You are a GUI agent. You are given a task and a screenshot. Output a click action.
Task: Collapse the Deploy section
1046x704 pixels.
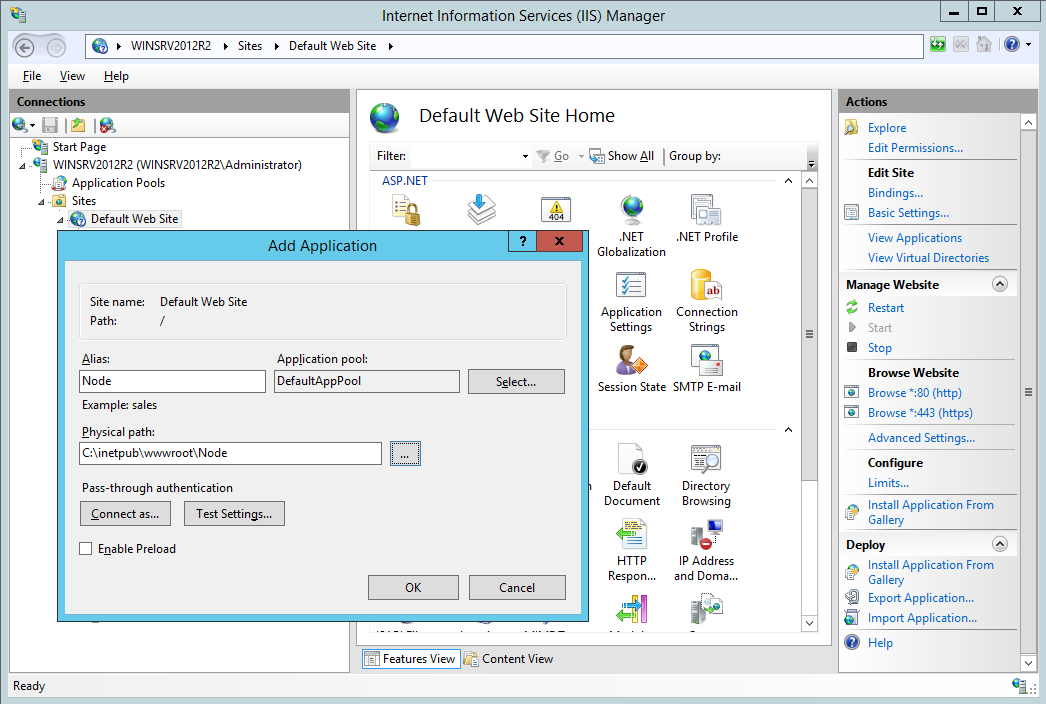[999, 544]
